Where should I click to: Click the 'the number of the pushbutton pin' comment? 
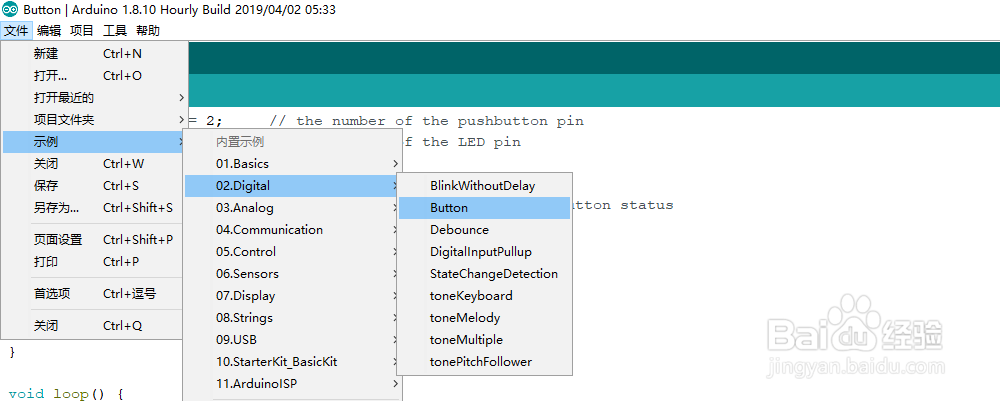coord(440,120)
